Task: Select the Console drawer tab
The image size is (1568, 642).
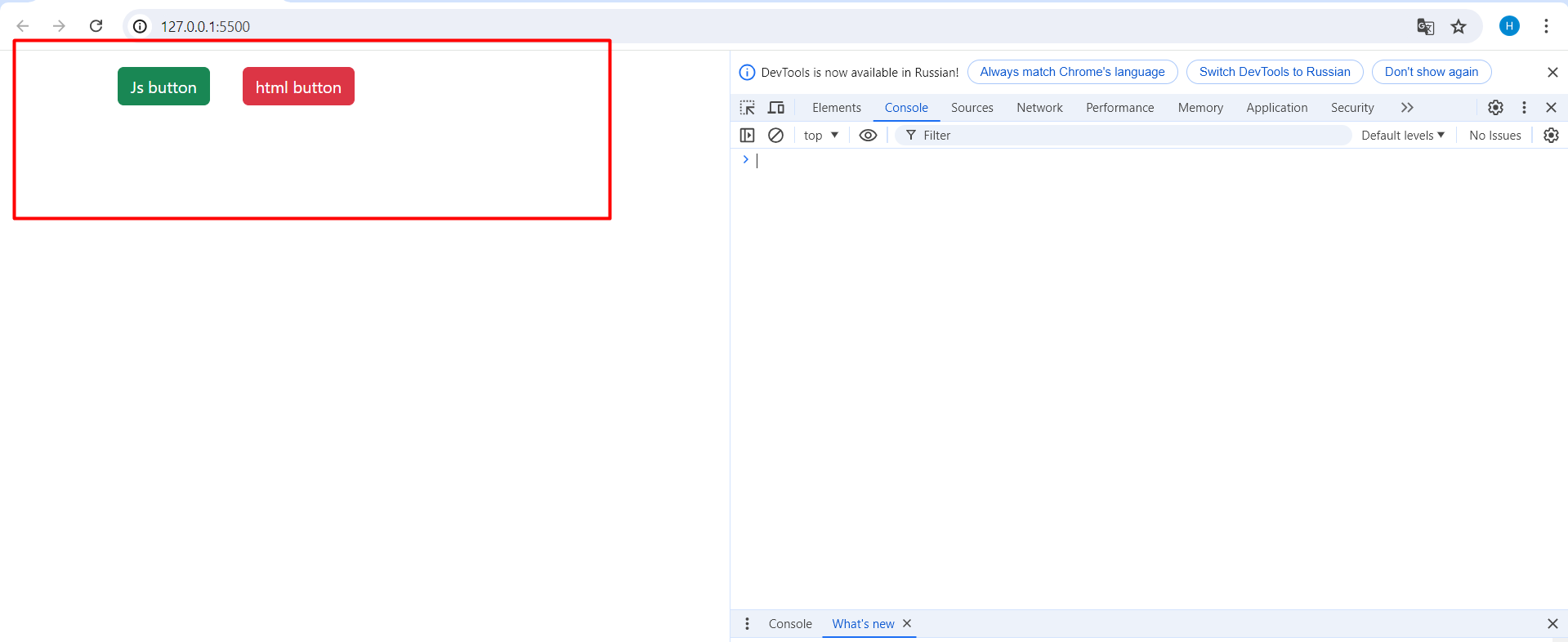Action: coord(790,624)
